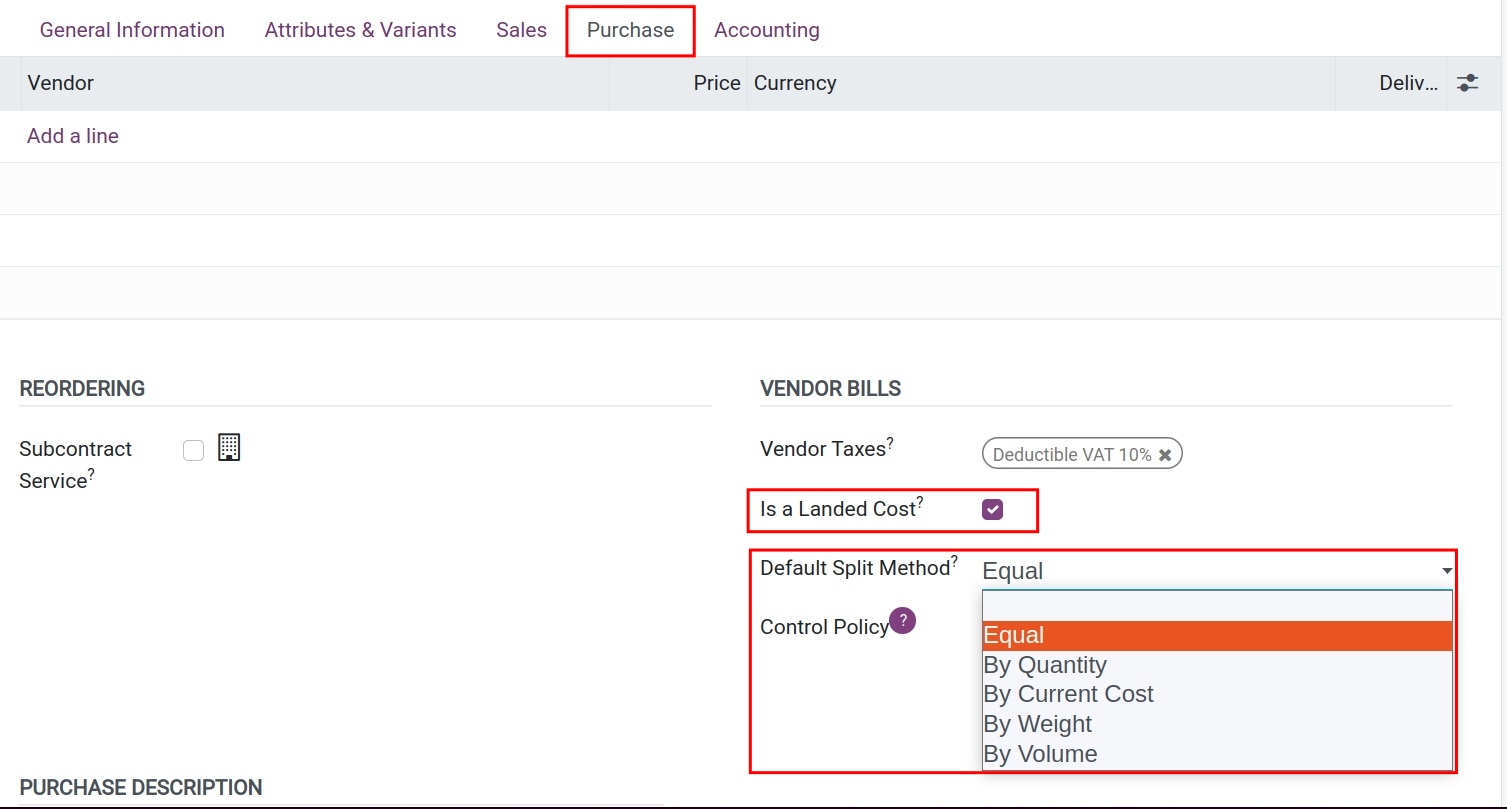Enable the Subcontract Service checkbox
This screenshot has width=1507, height=809.
pos(193,449)
